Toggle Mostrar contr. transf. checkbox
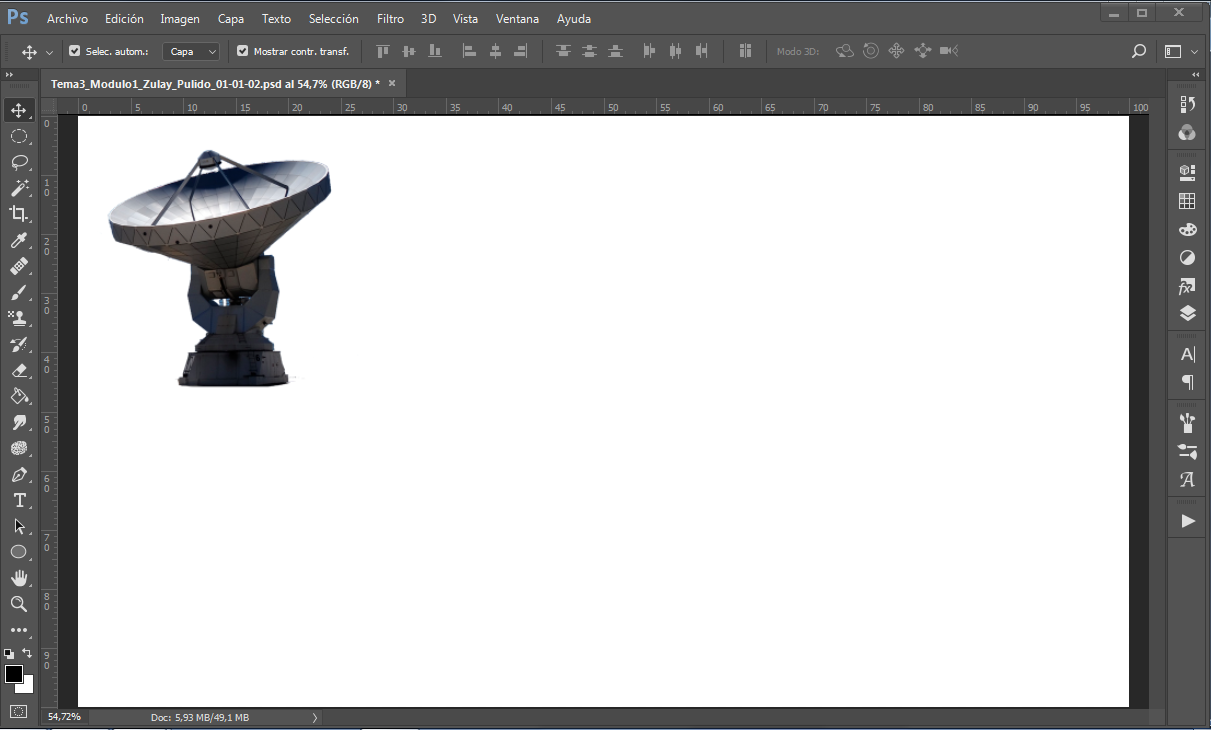The height and width of the screenshot is (730, 1211). [x=242, y=51]
